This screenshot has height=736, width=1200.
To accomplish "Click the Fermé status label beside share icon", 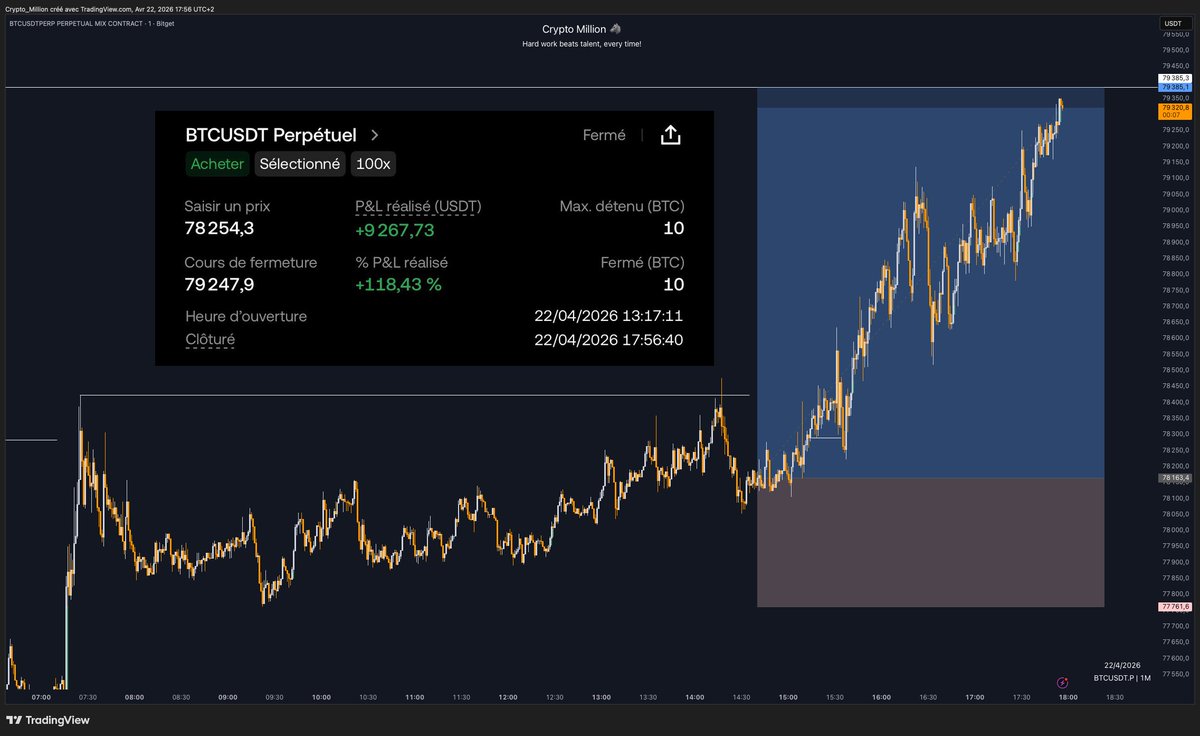I will pyautogui.click(x=604, y=135).
